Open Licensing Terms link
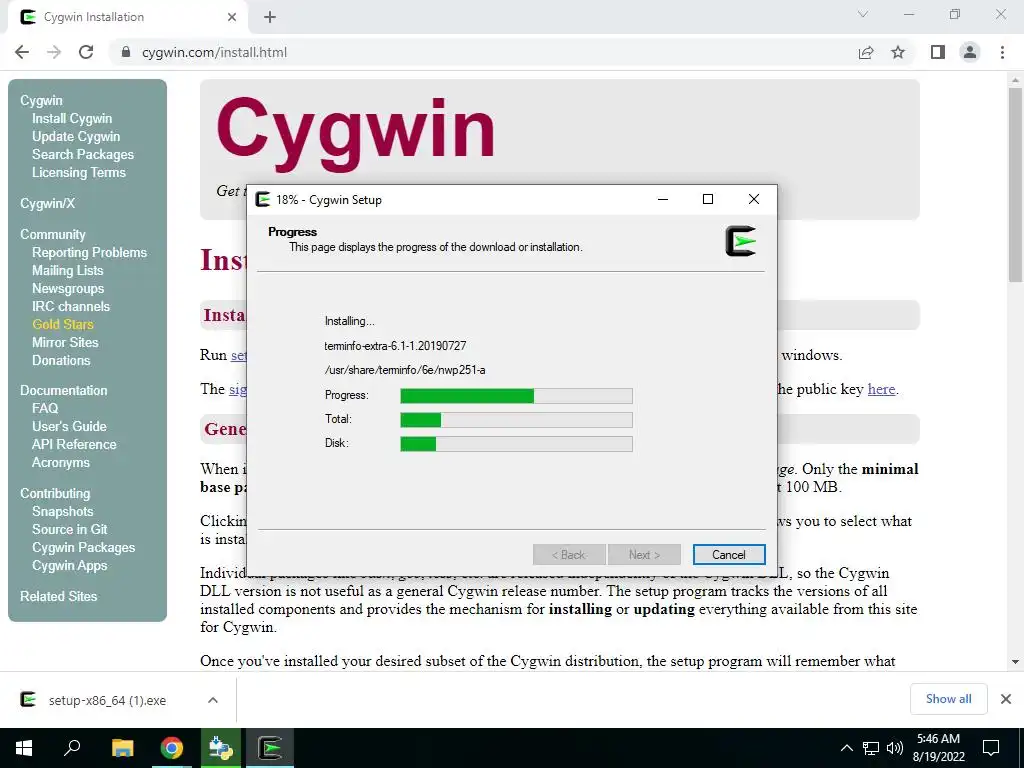1024x768 pixels. tap(78, 172)
